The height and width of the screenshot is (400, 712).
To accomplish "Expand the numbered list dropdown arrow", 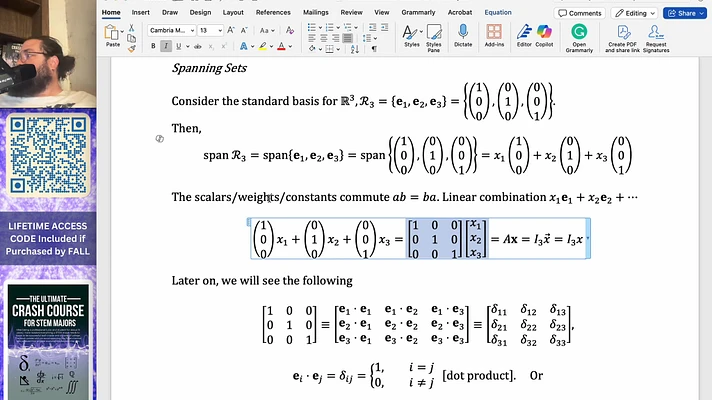I will pos(338,28).
